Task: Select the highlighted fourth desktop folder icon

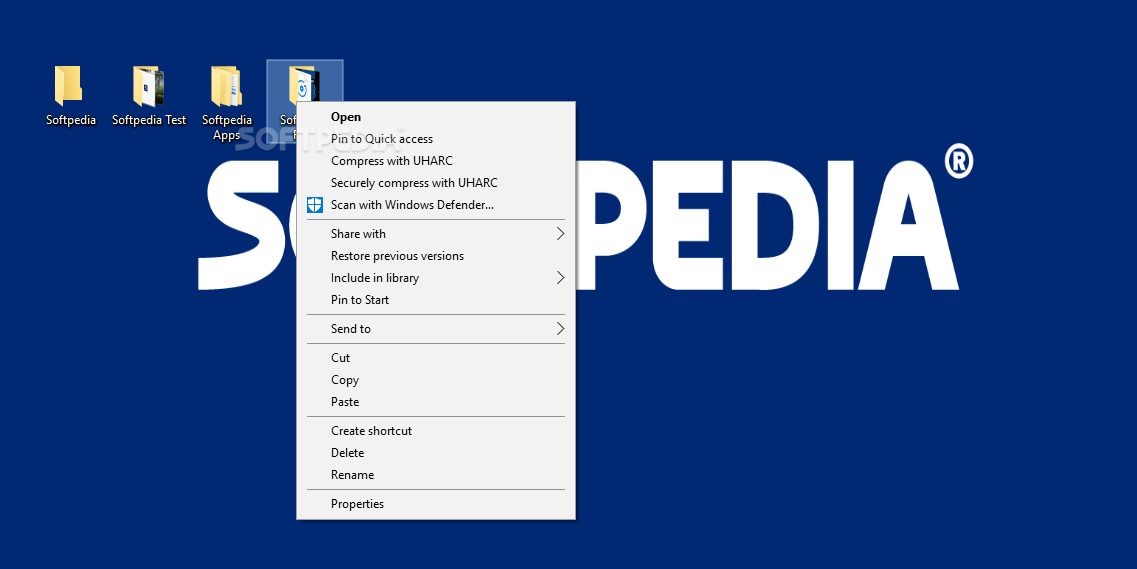Action: [x=305, y=83]
